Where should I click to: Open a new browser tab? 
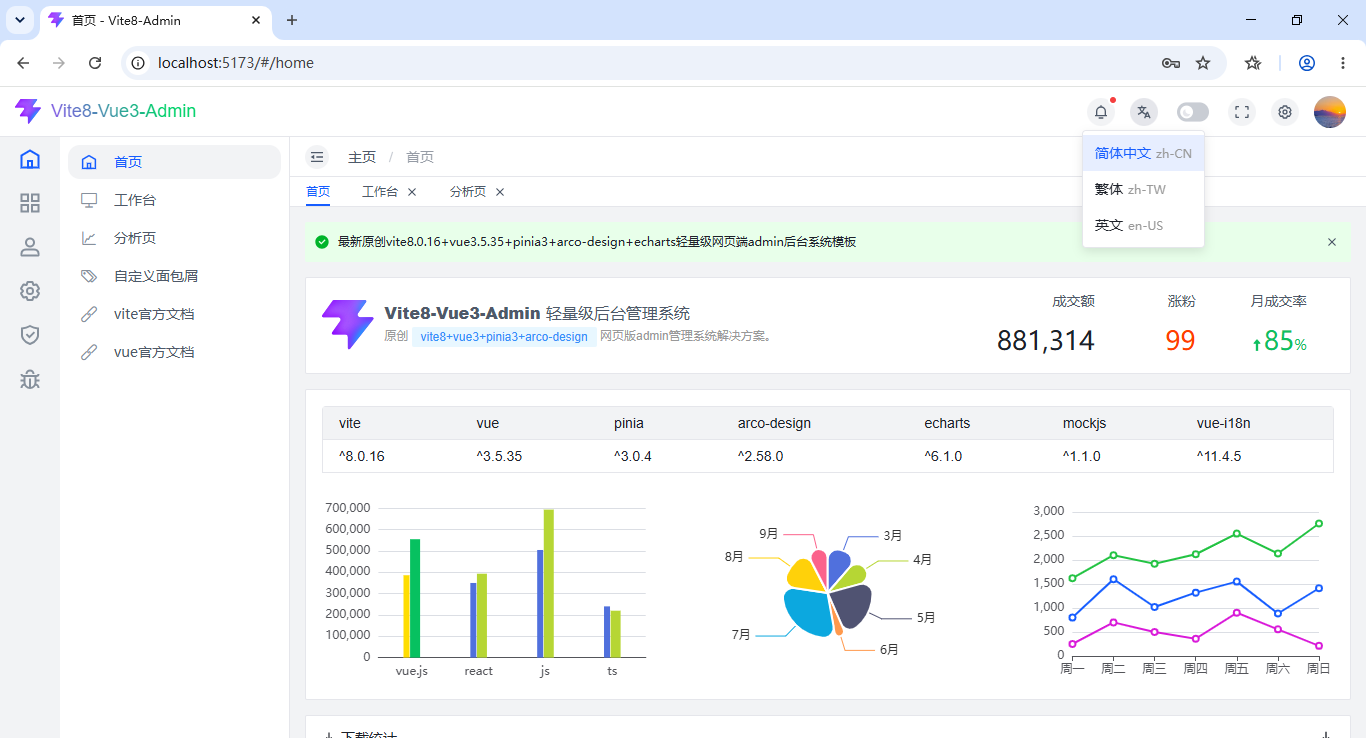click(x=292, y=20)
